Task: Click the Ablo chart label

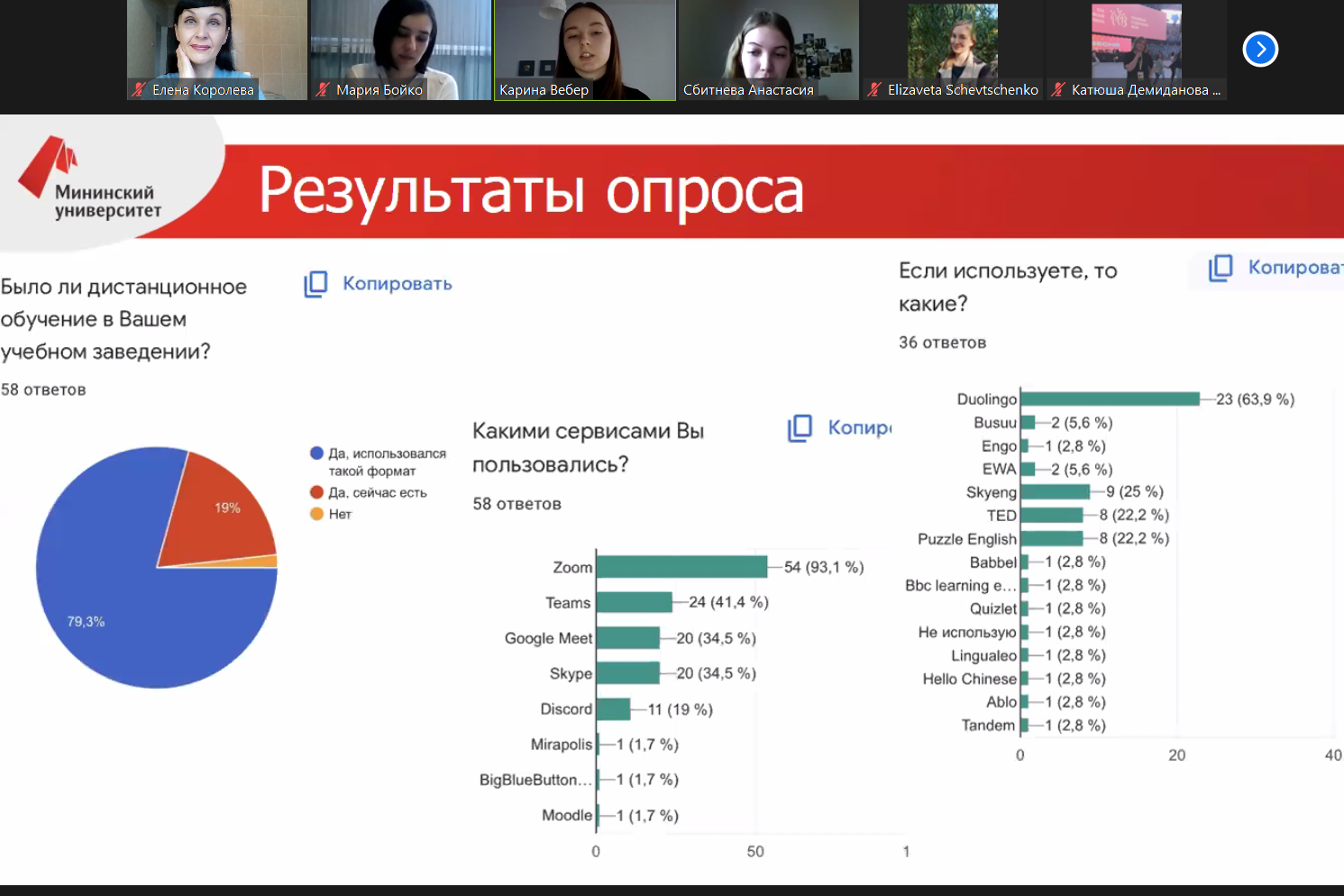Action: 1001,702
